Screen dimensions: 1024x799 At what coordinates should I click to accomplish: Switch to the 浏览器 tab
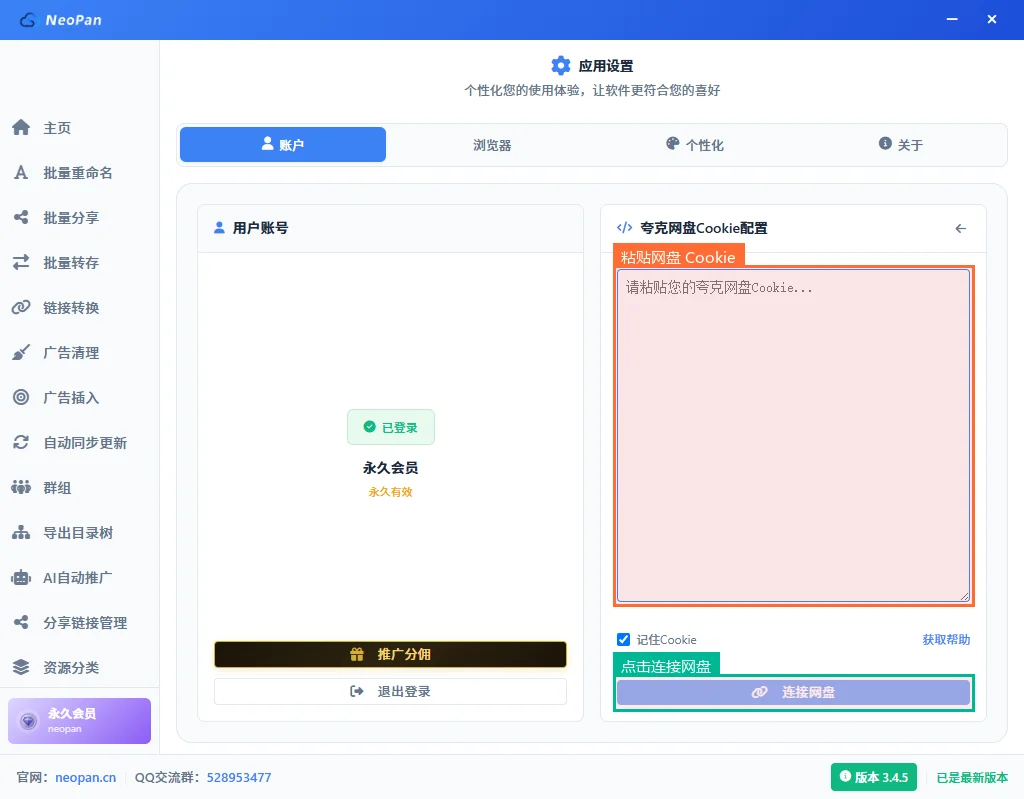492,145
